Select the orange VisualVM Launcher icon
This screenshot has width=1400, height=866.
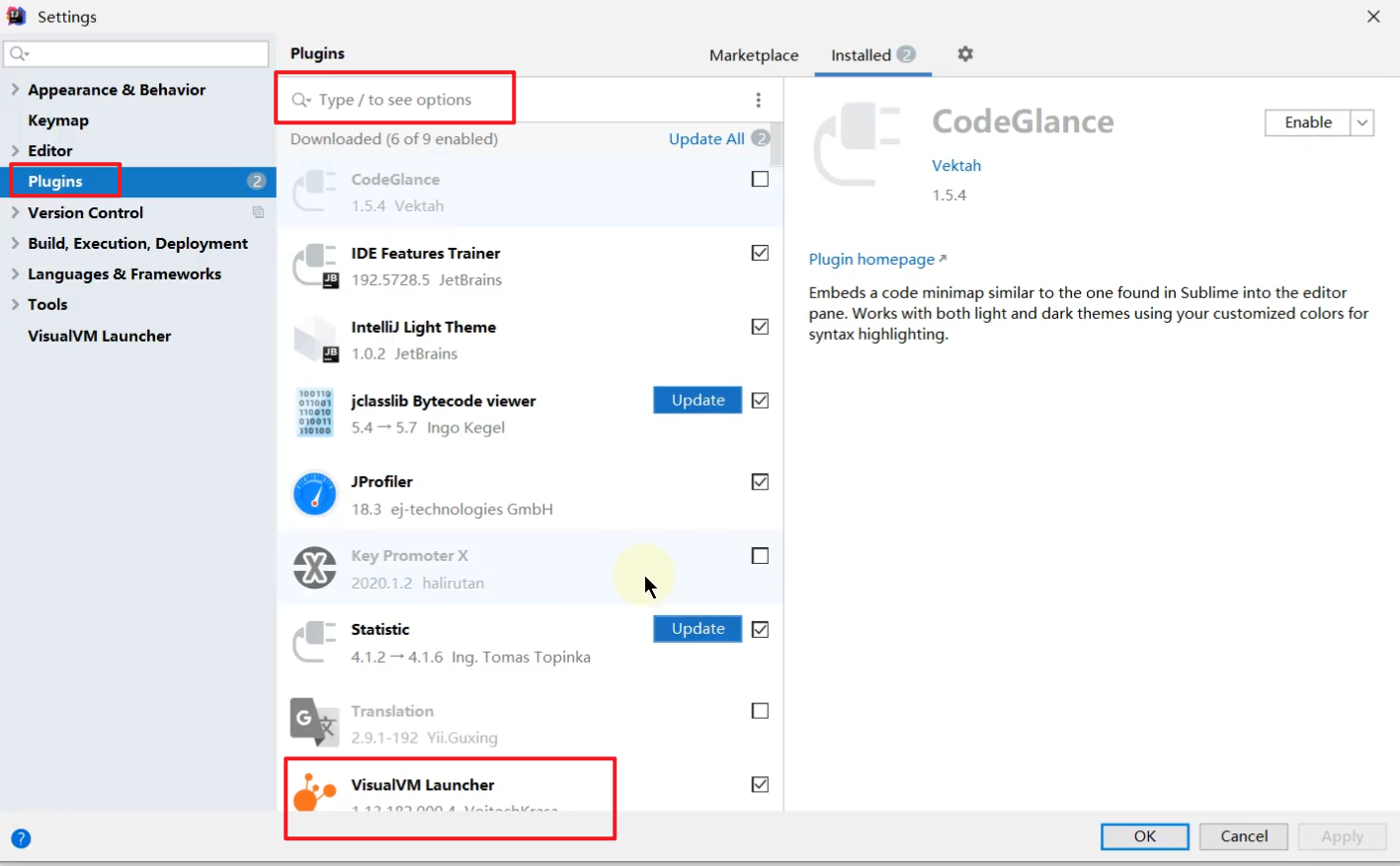(315, 793)
